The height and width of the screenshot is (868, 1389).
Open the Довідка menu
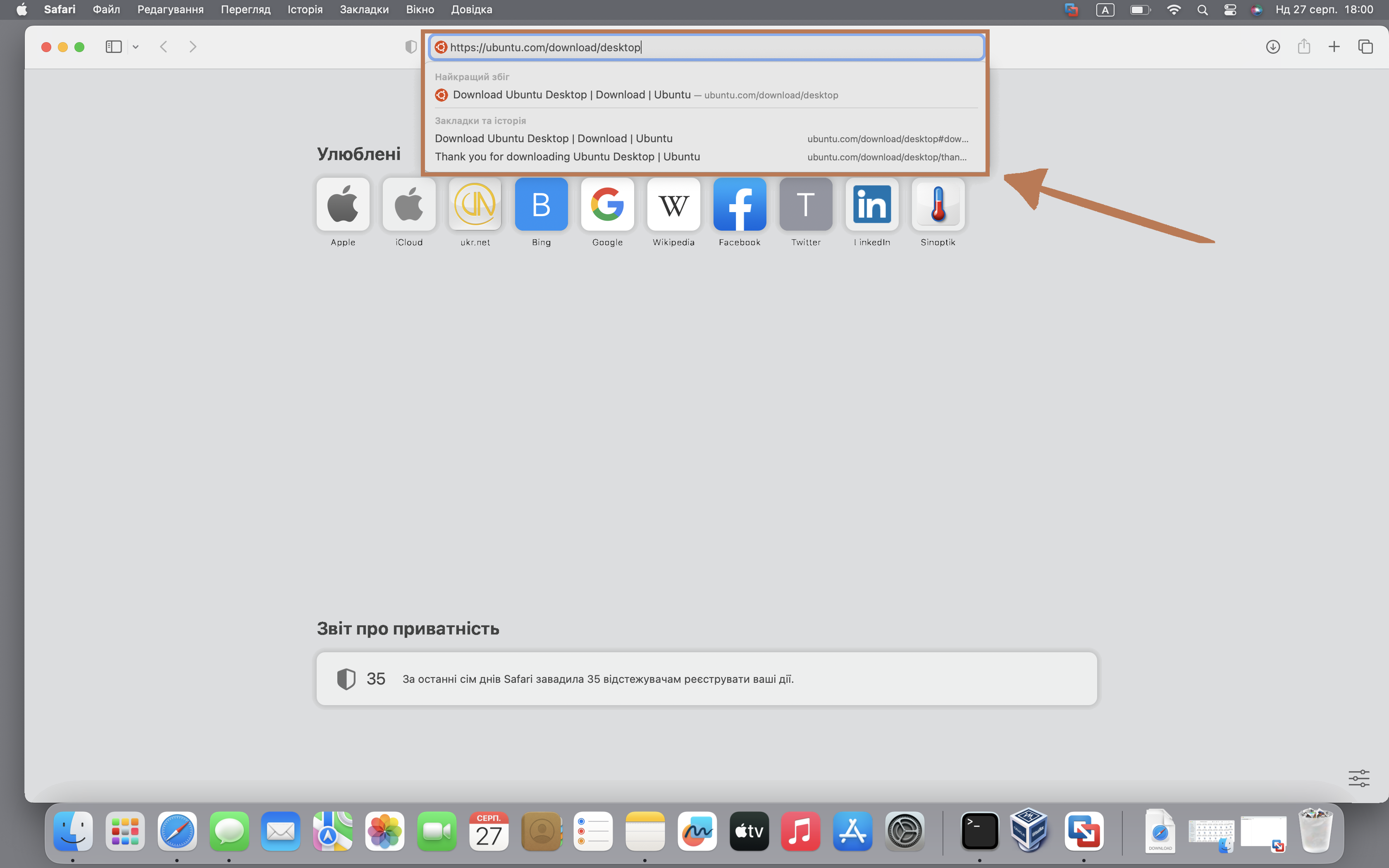pyautogui.click(x=471, y=9)
